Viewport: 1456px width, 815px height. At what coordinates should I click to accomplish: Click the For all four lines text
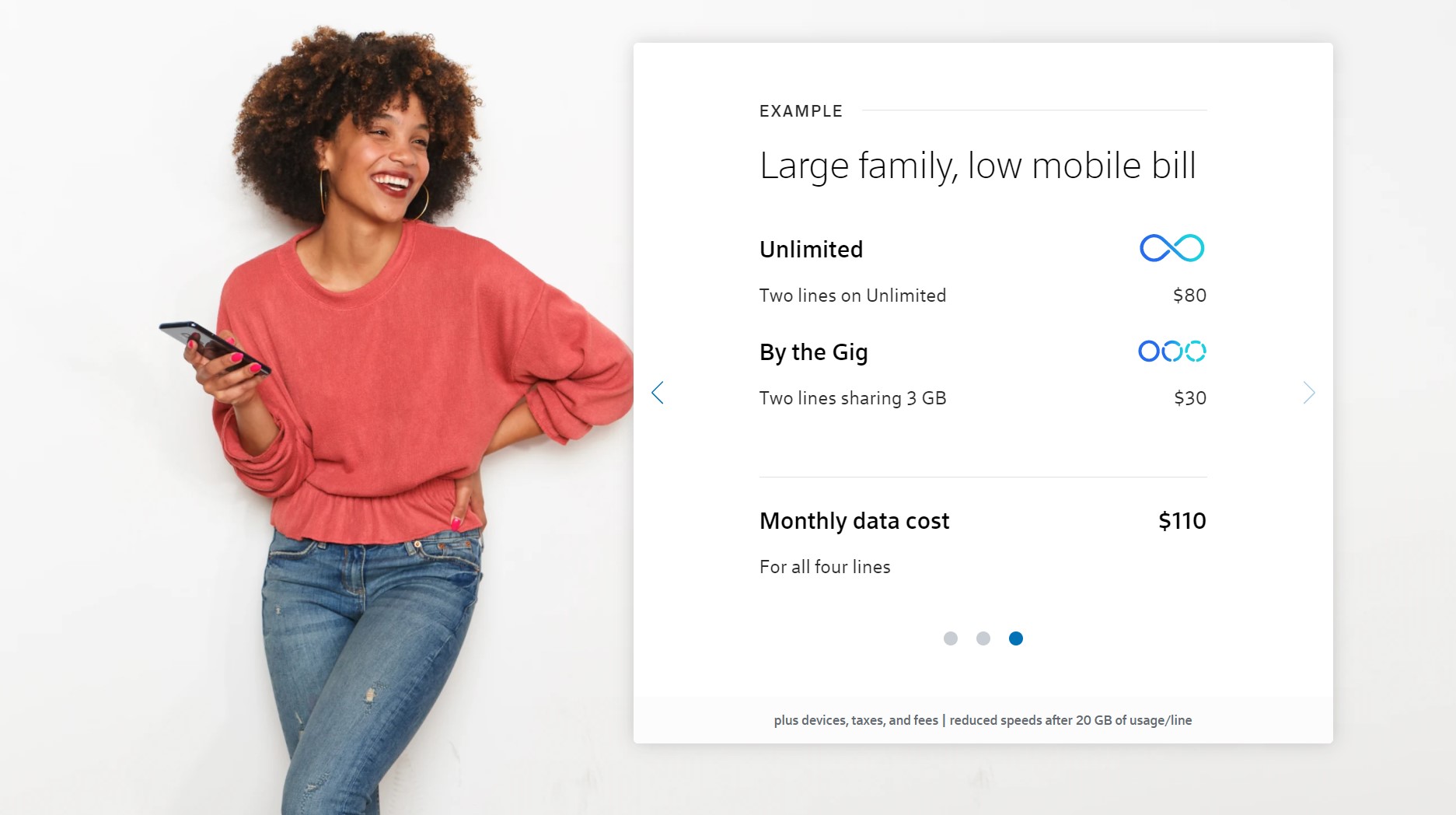coord(825,567)
